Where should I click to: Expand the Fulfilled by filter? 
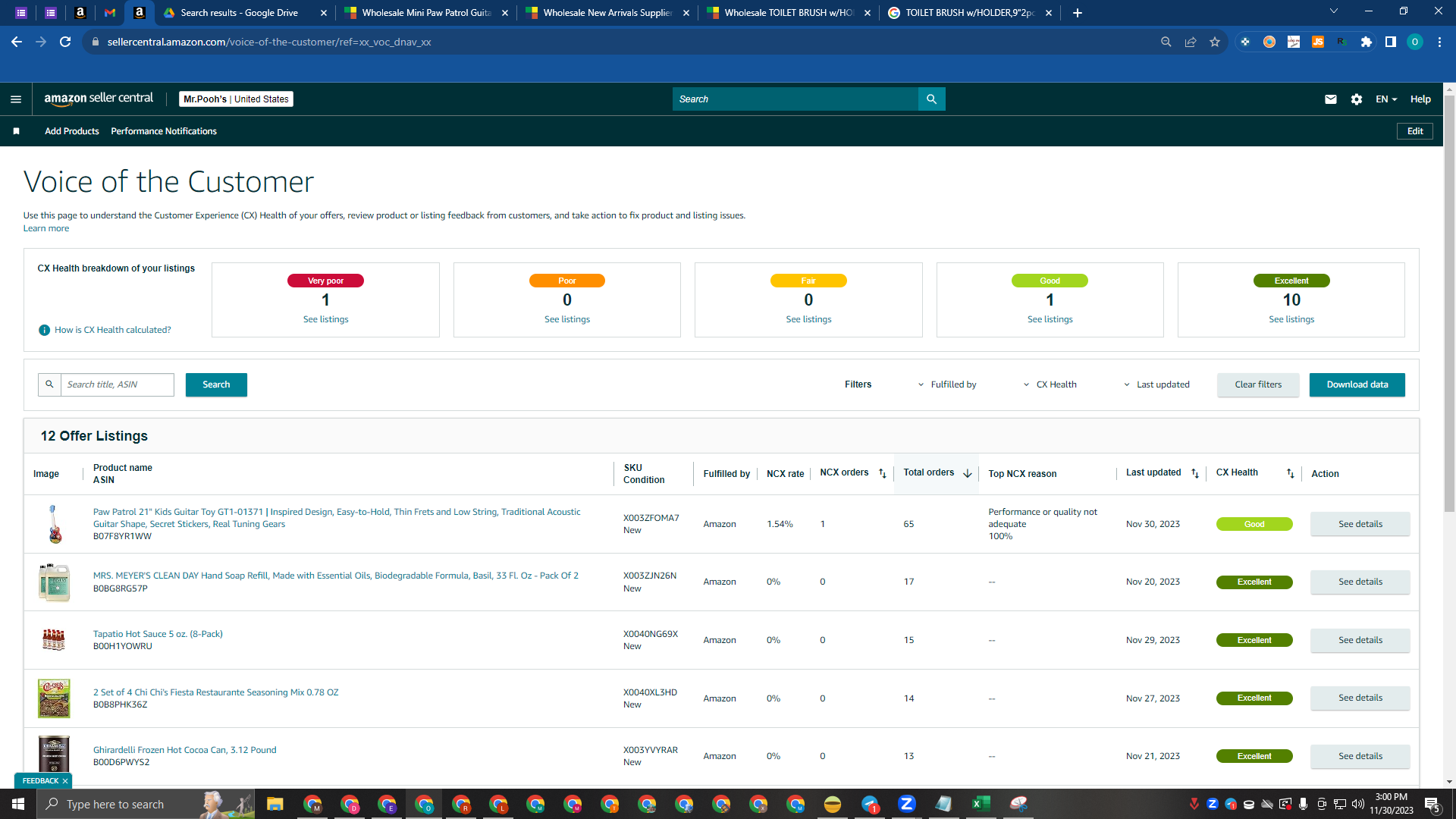click(x=948, y=384)
